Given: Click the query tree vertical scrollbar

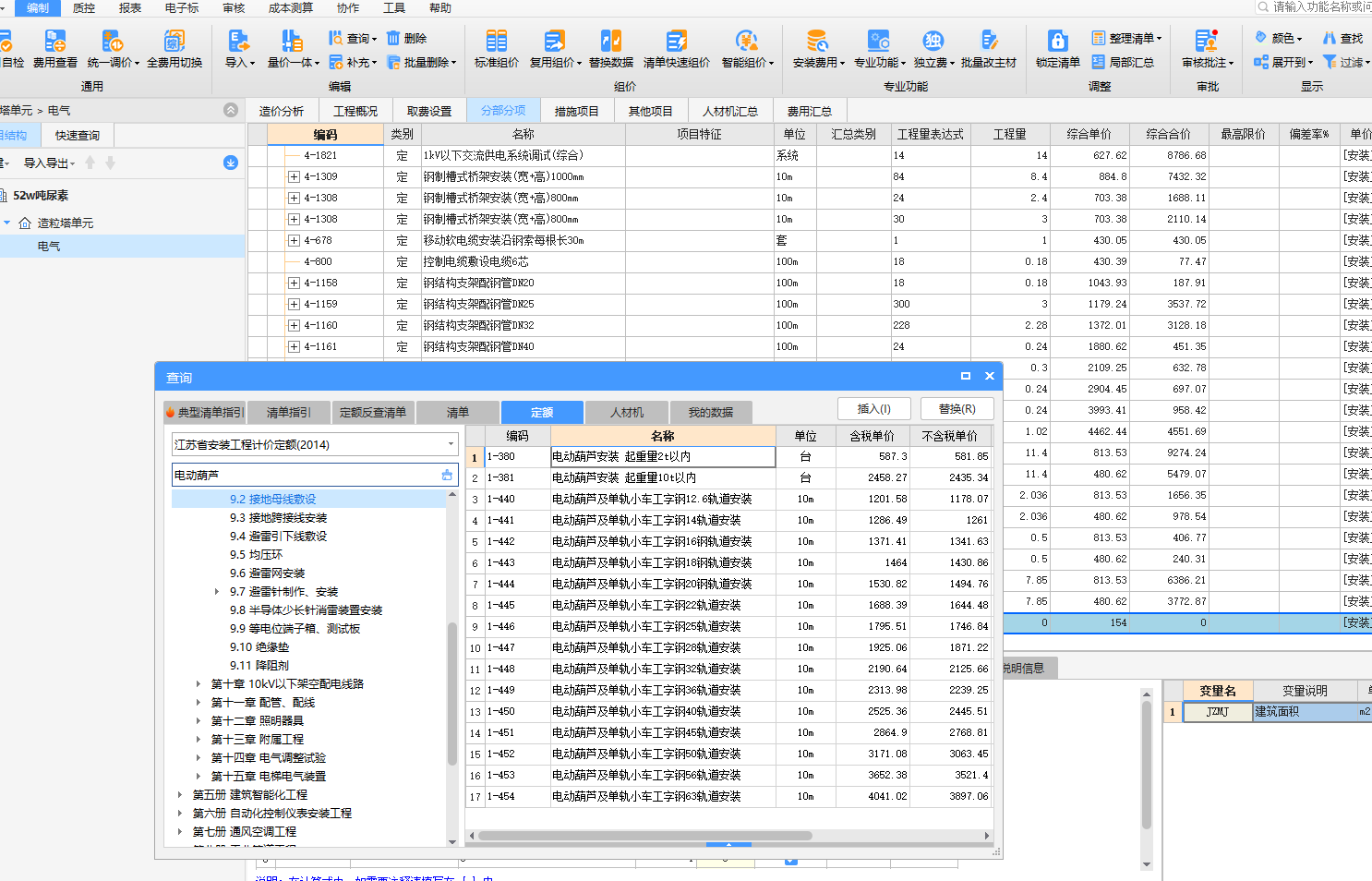Looking at the screenshot, I should (452, 694).
